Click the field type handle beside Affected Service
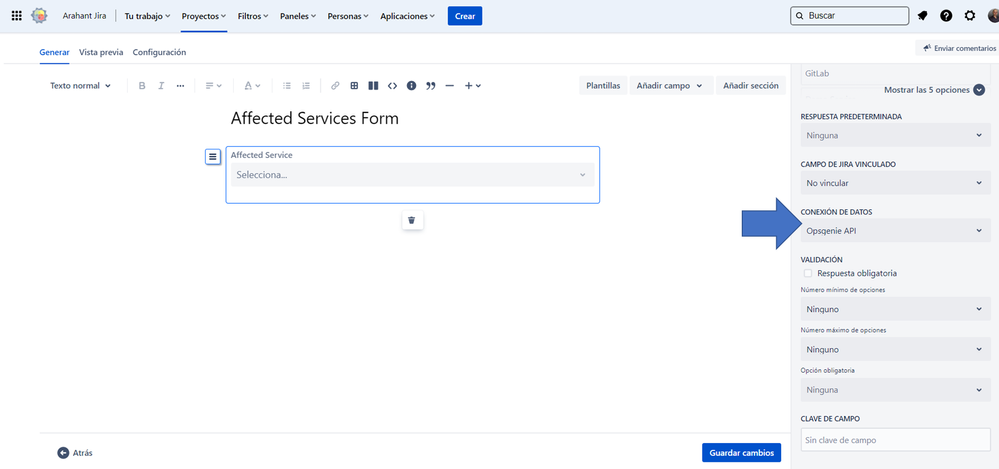 coord(213,156)
